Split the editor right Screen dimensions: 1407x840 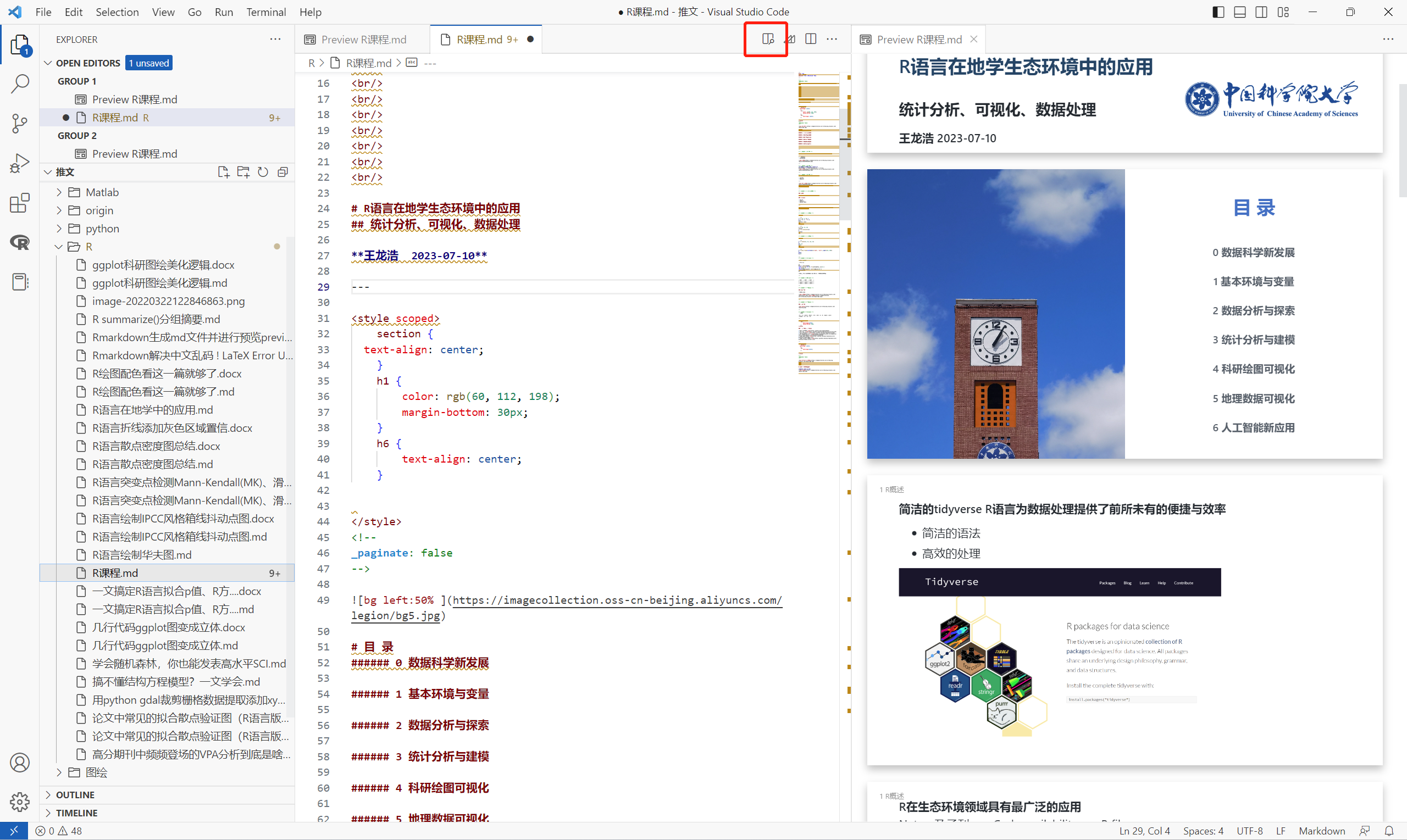click(x=811, y=39)
